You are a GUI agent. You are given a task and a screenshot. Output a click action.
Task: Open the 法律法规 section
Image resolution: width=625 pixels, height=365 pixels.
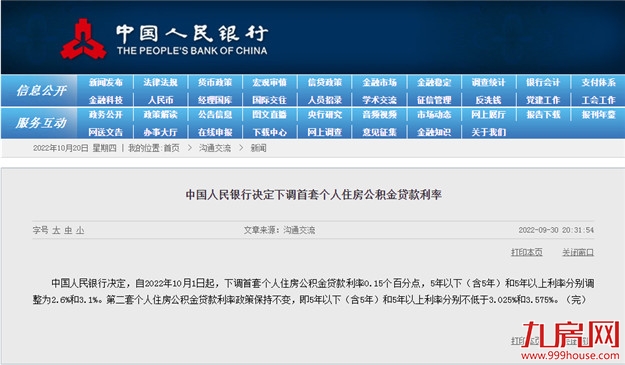coord(160,82)
